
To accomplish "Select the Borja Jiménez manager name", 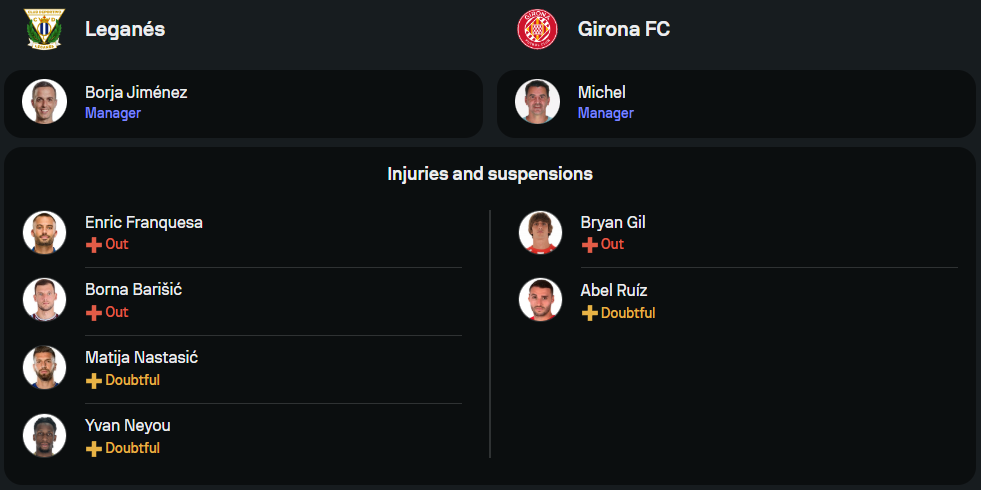I will click(136, 93).
